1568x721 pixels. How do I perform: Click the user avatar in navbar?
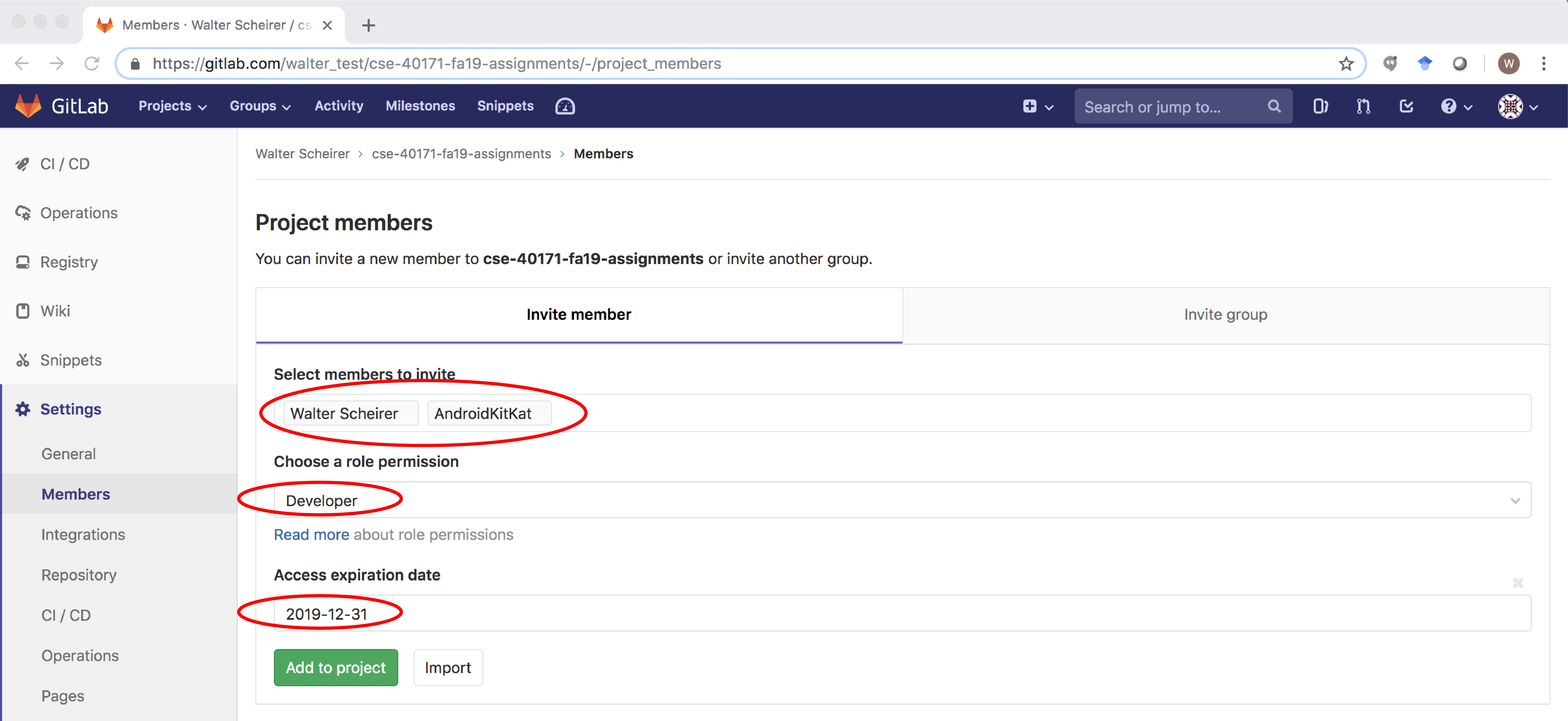[1510, 107]
